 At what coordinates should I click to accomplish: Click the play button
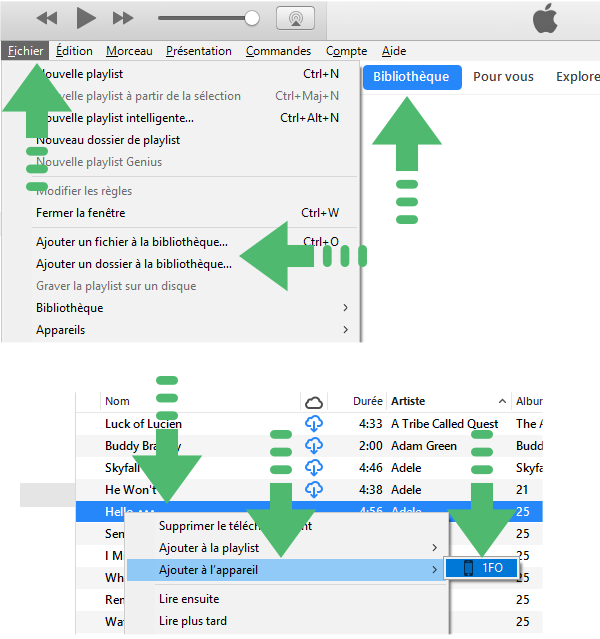pos(86,18)
